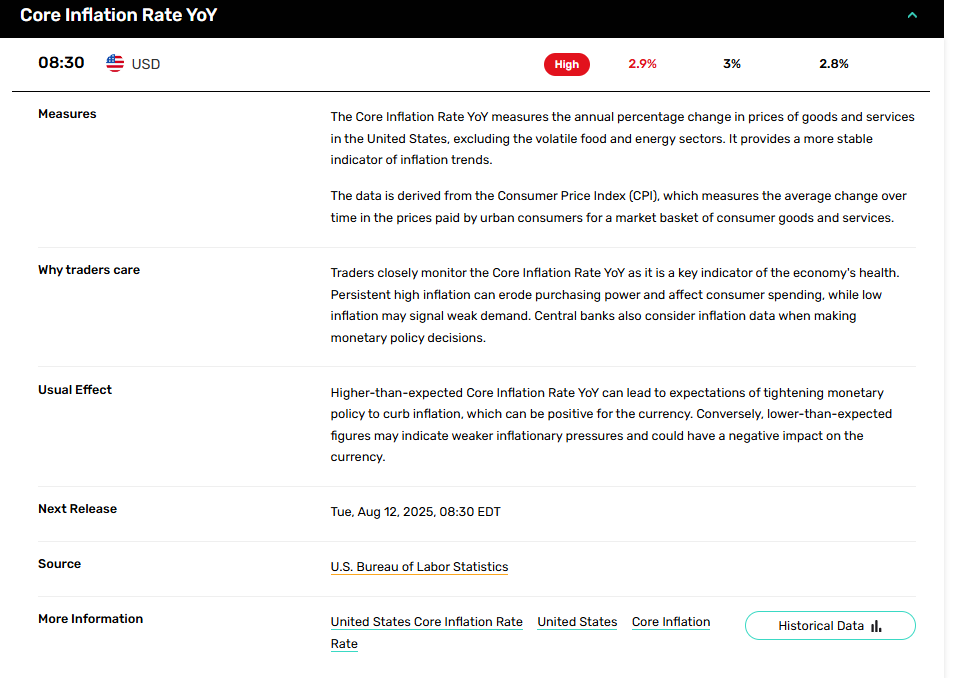This screenshot has width=954, height=678.
Task: Open the Historical Data button
Action: click(830, 626)
